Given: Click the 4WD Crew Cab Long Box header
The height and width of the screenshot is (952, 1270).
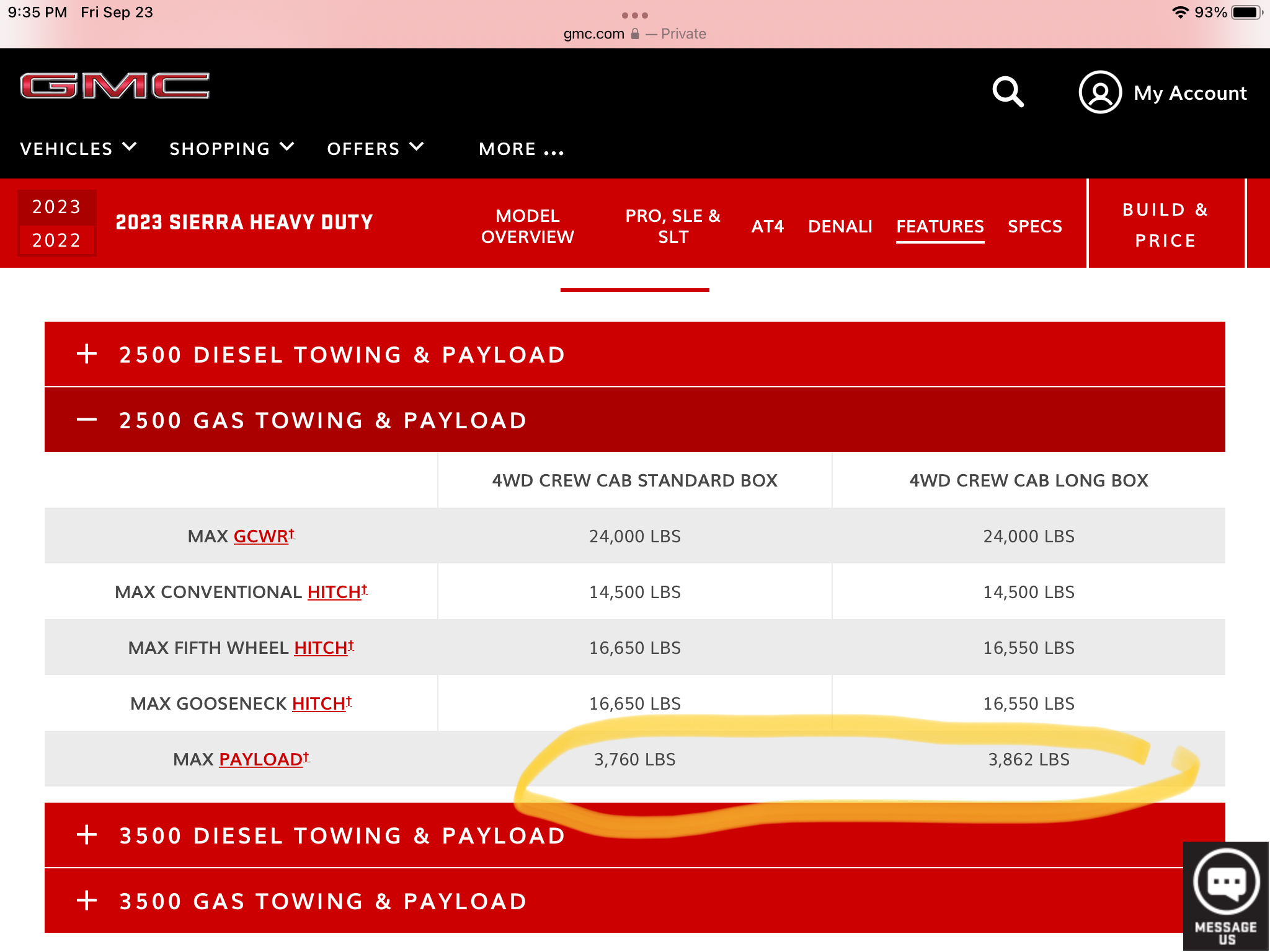Looking at the screenshot, I should click(1029, 480).
